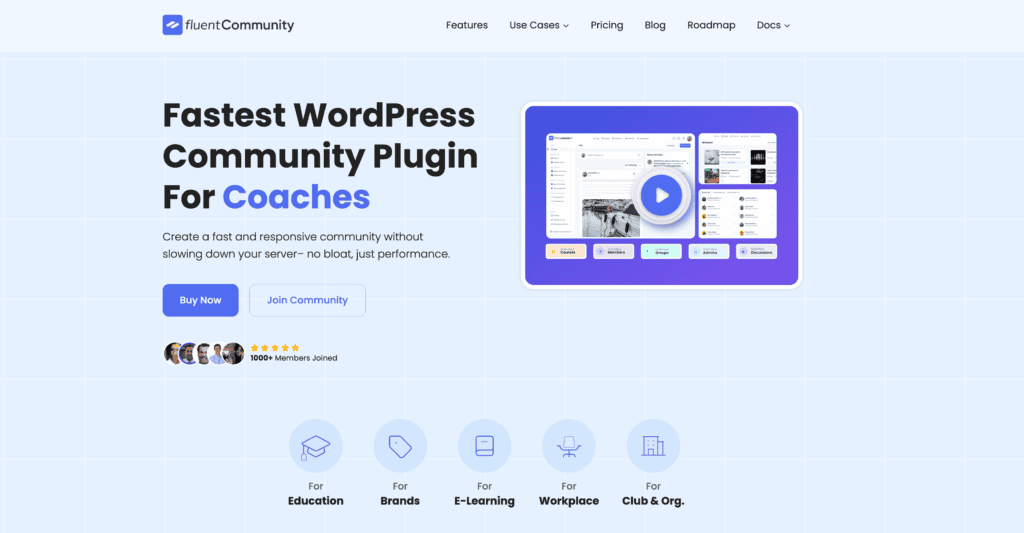Viewport: 1024px width, 533px height.
Task: View the Roadmap page
Action: 711,25
